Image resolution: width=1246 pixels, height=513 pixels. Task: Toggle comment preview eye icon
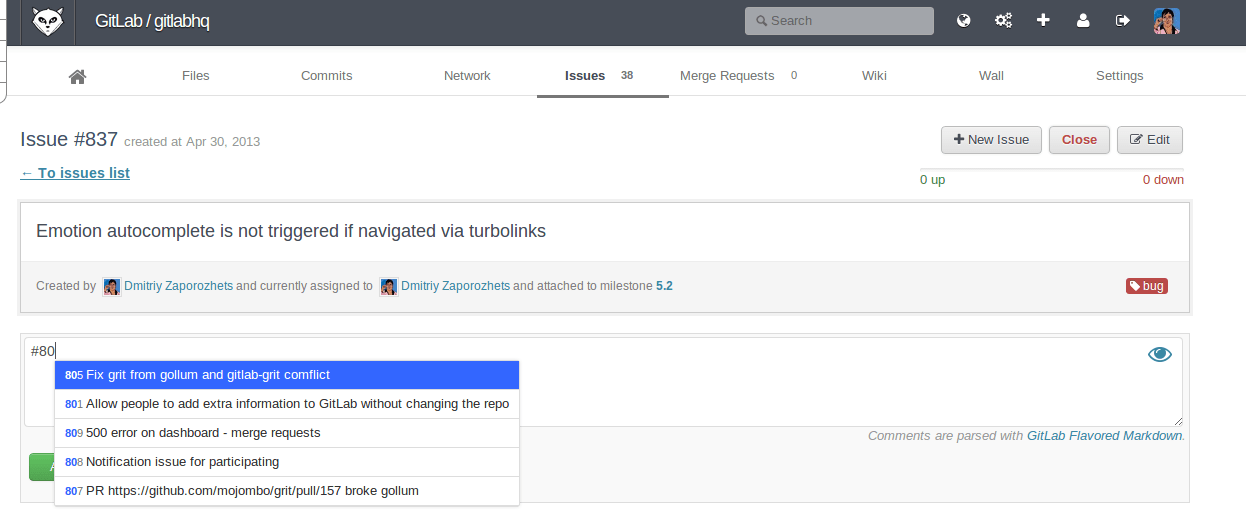[1159, 354]
